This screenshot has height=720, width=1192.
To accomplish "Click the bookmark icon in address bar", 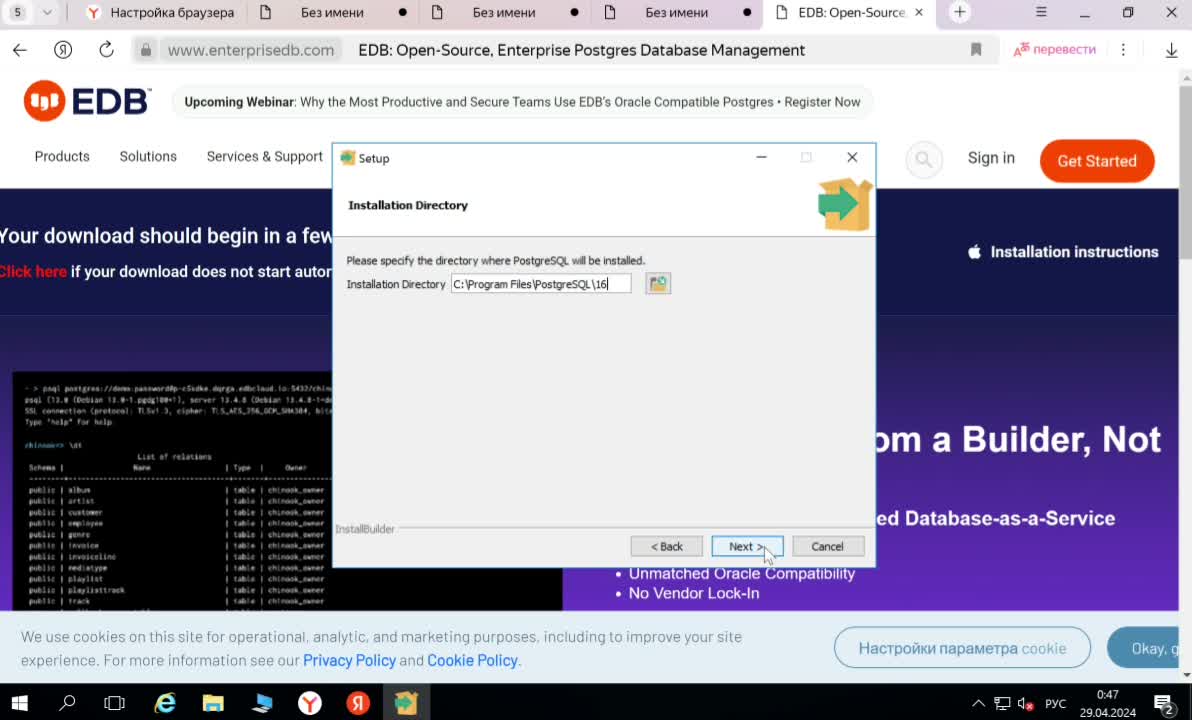I will (x=976, y=49).
